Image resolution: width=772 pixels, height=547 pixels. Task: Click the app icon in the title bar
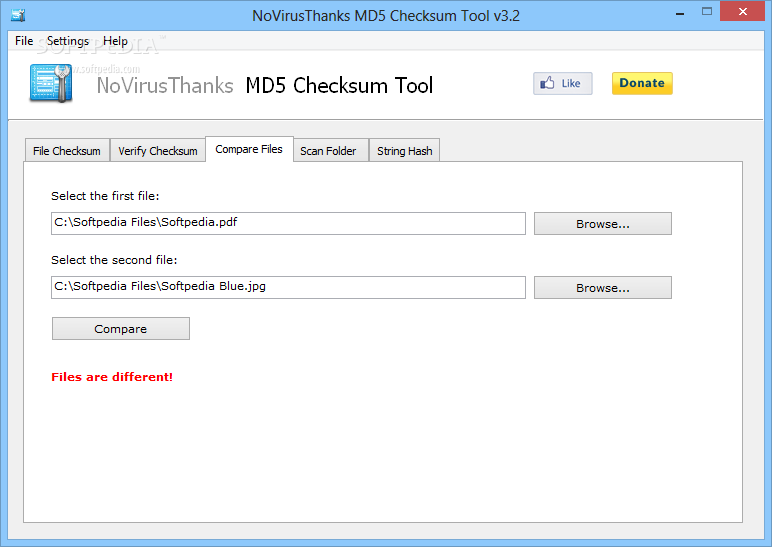[18, 15]
